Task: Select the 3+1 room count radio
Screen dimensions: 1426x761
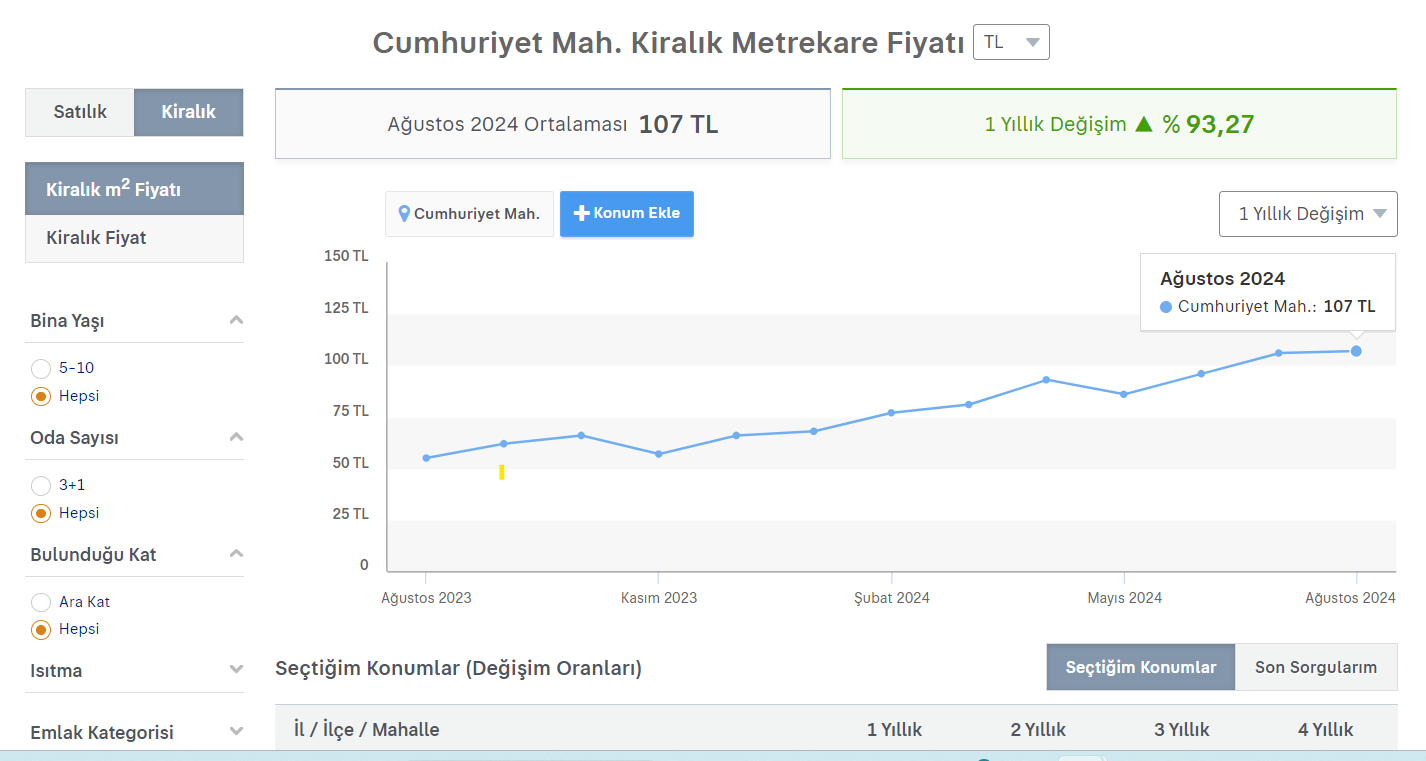Action: (x=41, y=485)
